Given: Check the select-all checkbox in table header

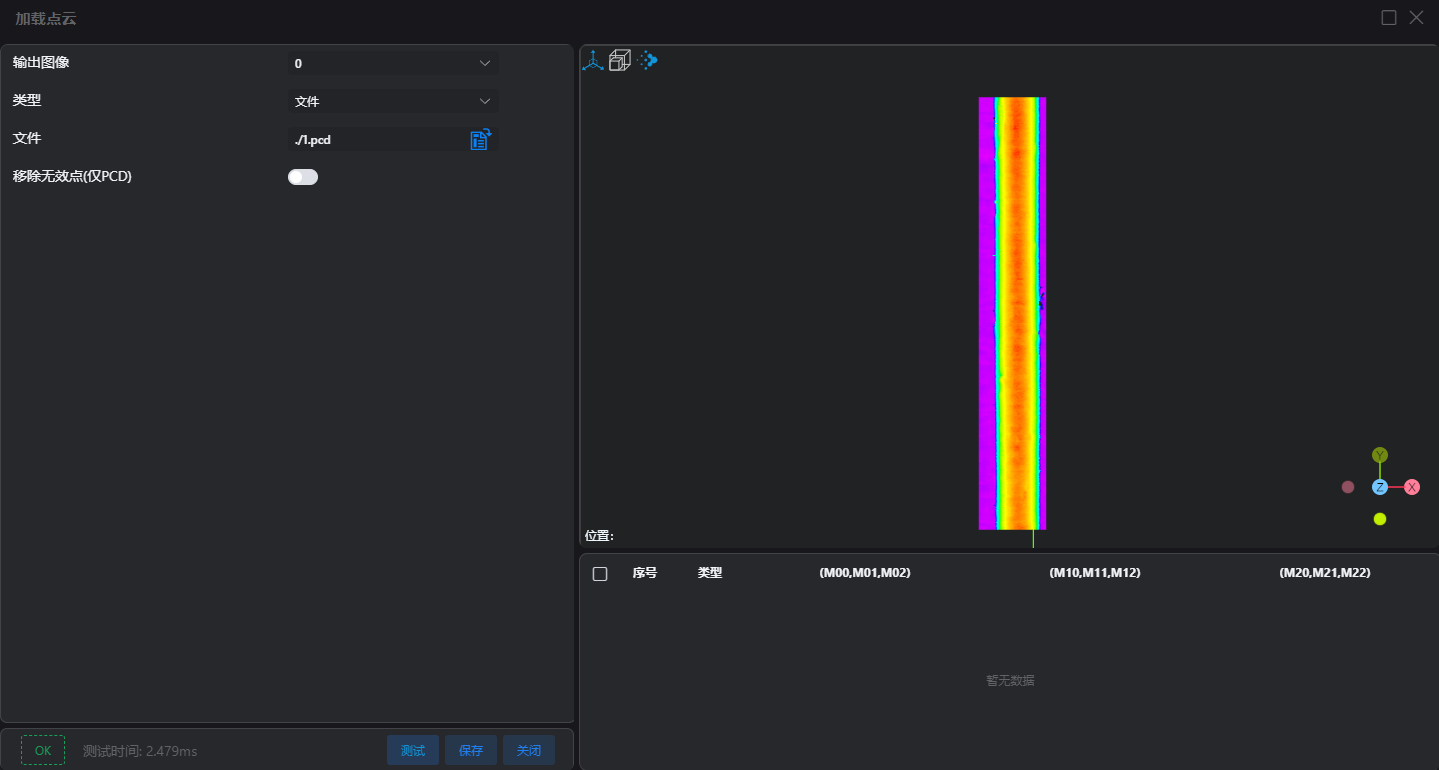Looking at the screenshot, I should click(600, 574).
